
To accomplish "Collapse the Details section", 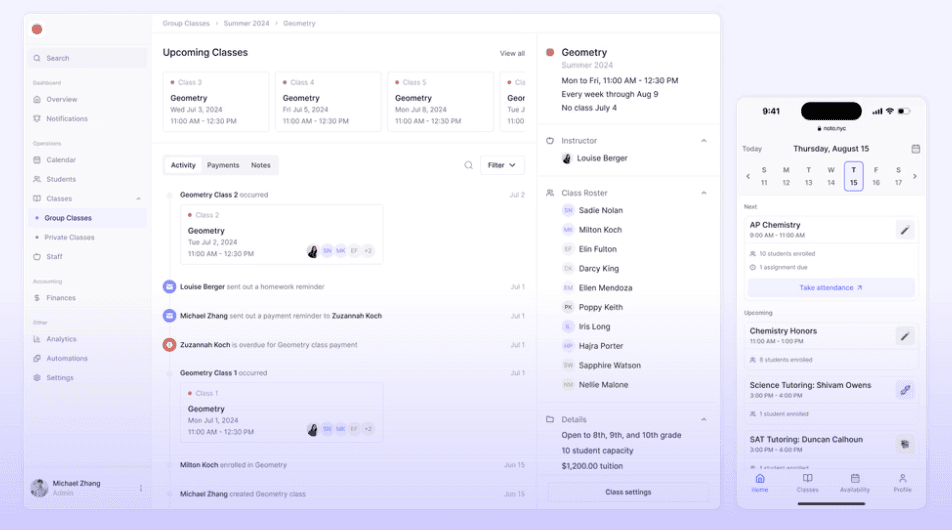I will click(x=704, y=420).
